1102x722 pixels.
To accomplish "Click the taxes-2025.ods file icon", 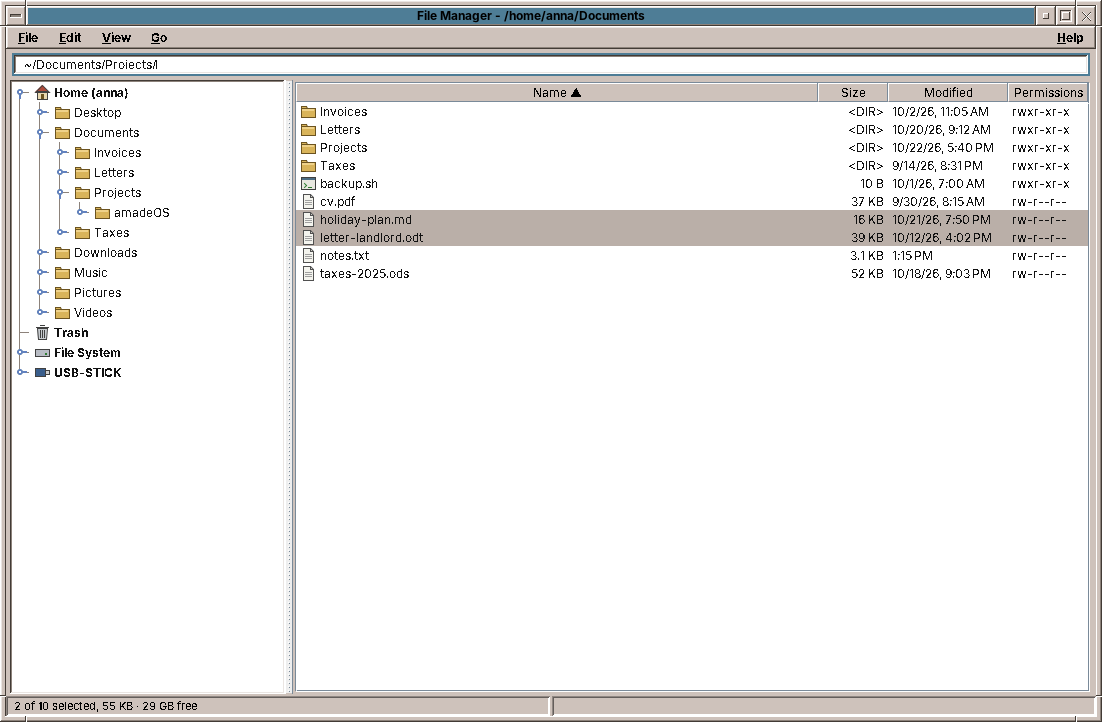I will click(308, 274).
